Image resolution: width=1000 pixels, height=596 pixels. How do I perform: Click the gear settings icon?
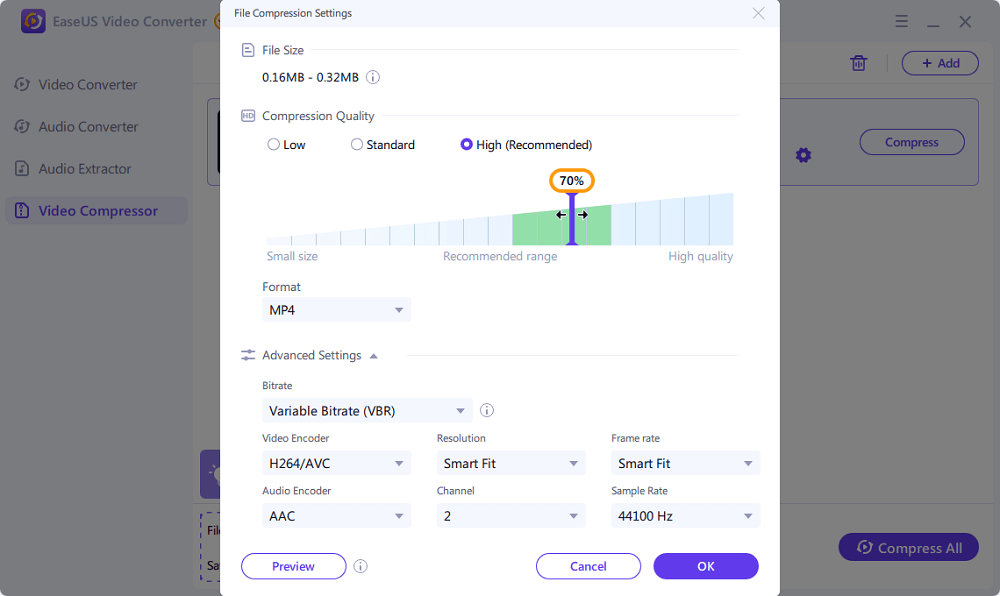click(803, 155)
